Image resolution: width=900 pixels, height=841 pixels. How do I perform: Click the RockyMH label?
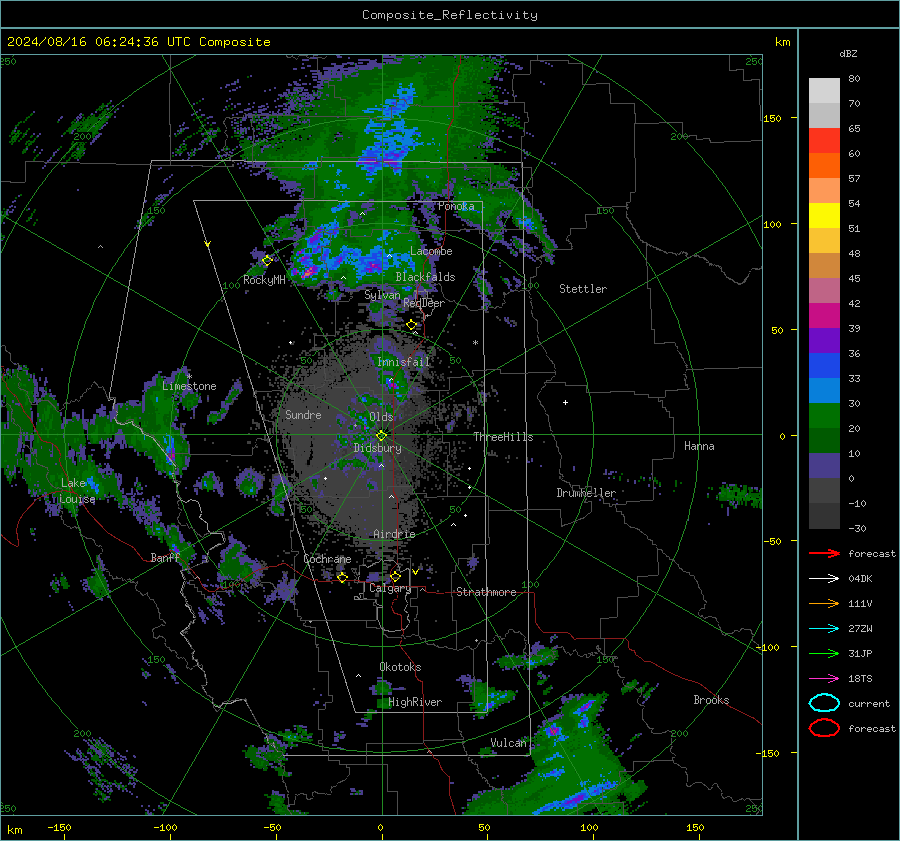pyautogui.click(x=264, y=280)
